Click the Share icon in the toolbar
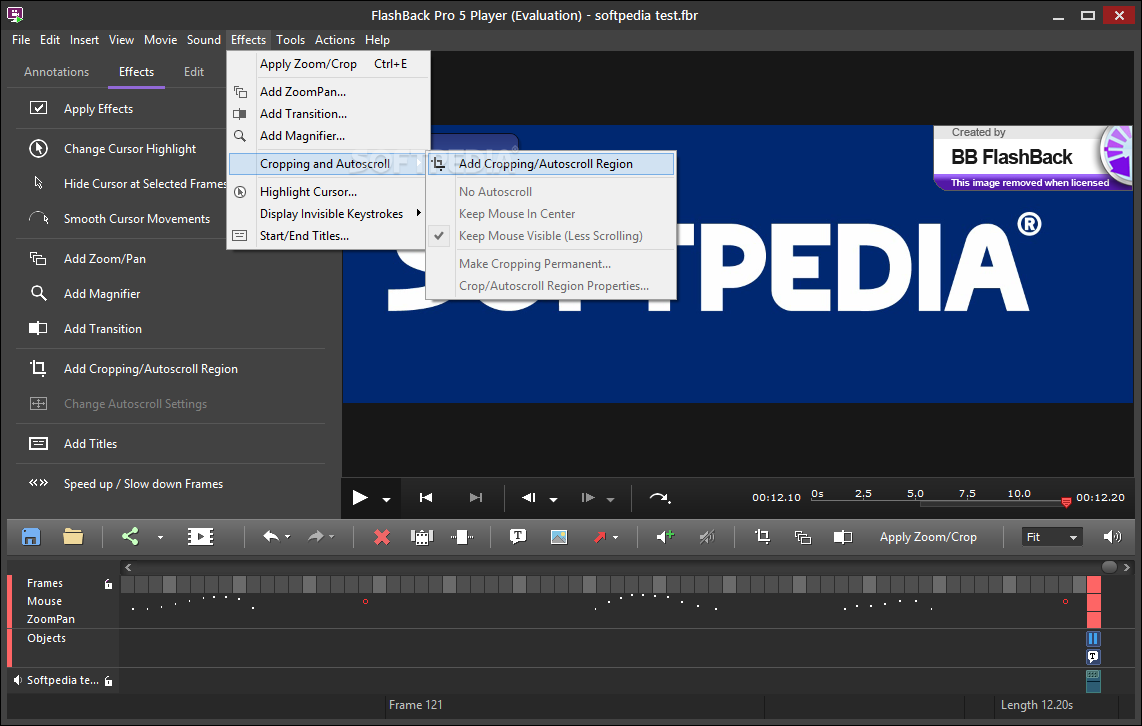The height and width of the screenshot is (726, 1142). [x=130, y=537]
